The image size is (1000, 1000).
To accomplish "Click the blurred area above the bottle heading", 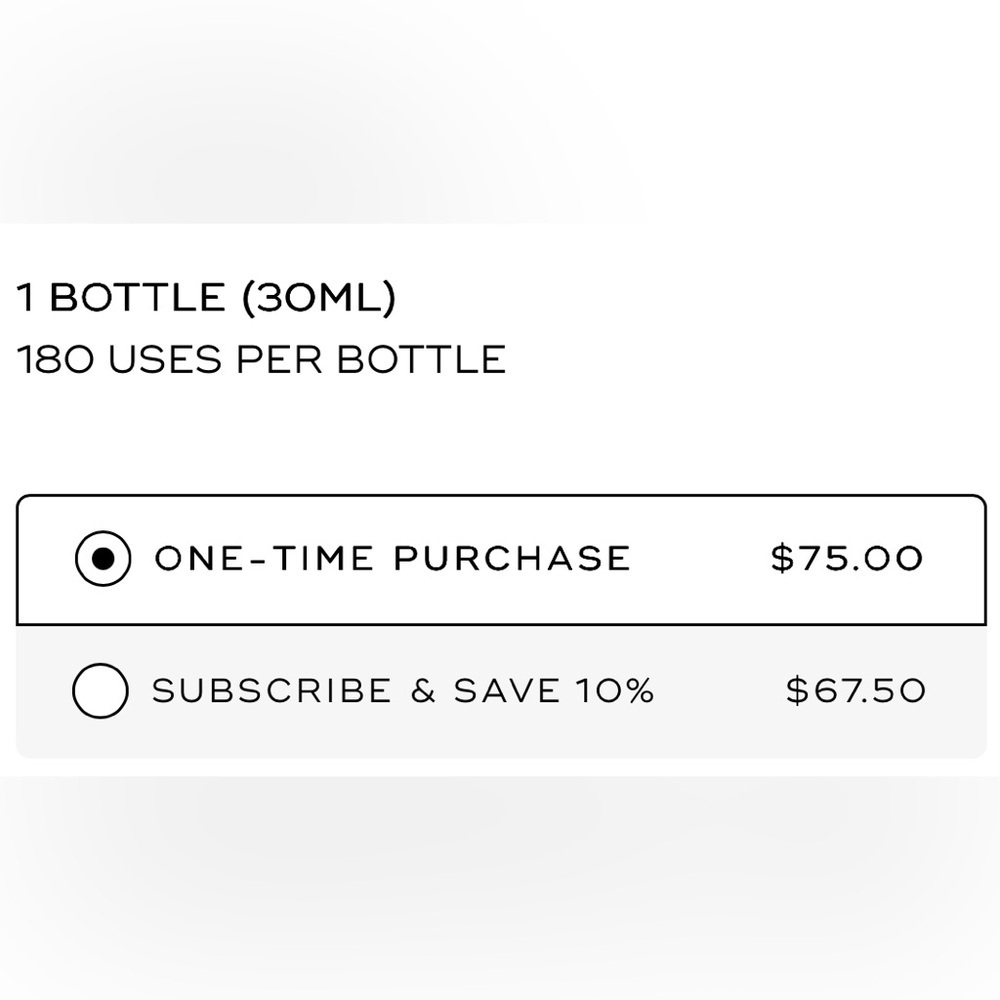I will pyautogui.click(x=500, y=112).
